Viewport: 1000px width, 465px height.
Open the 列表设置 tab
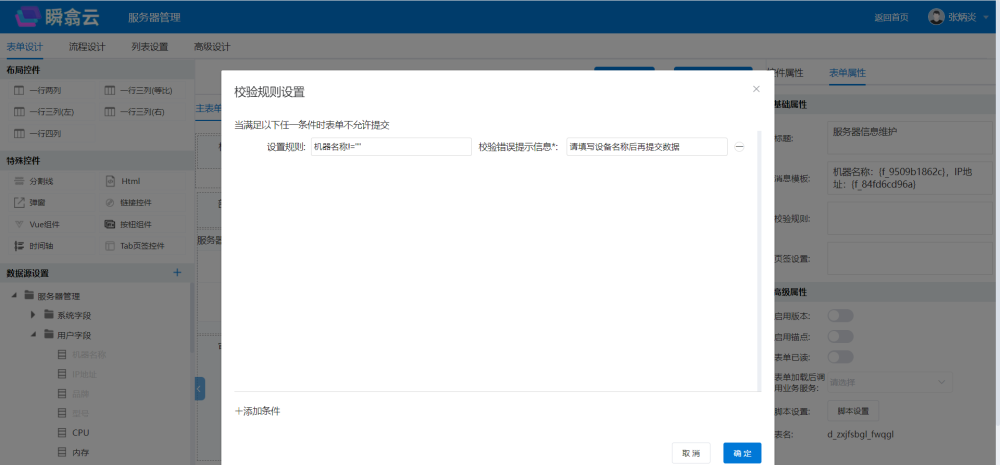(x=149, y=46)
